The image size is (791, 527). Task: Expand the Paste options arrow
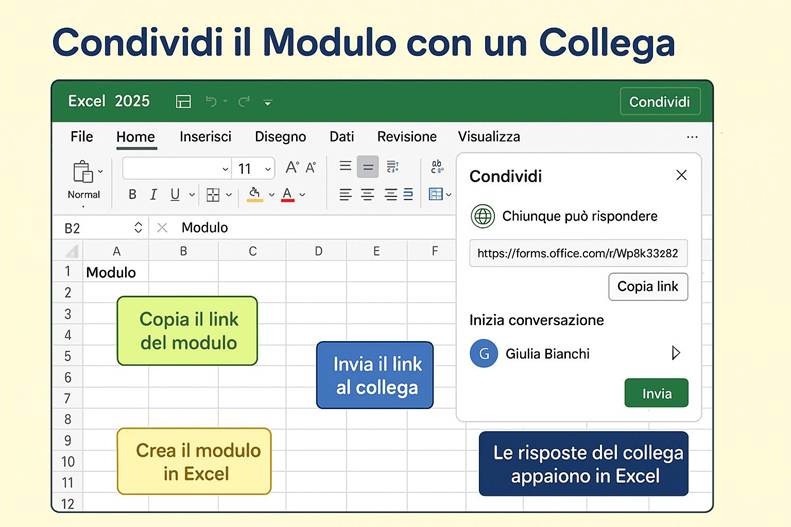pyautogui.click(x=100, y=172)
